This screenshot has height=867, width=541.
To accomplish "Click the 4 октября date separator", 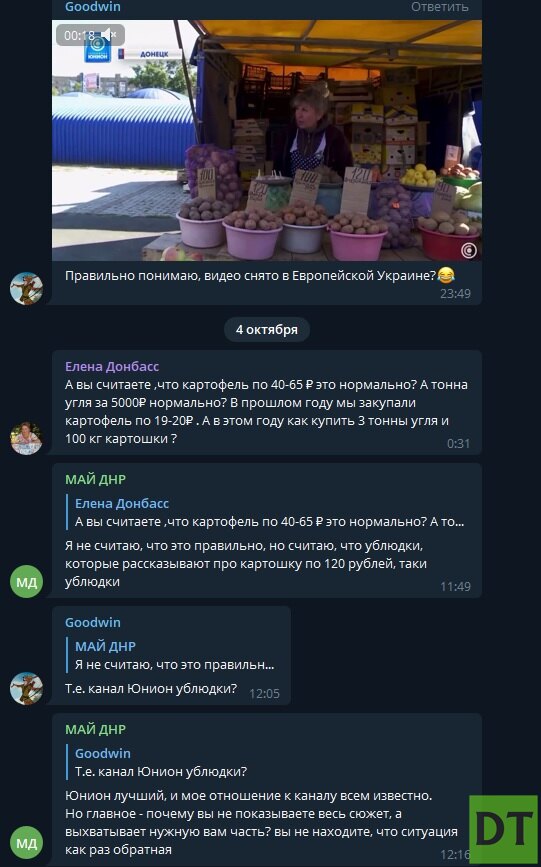I will pos(267,330).
